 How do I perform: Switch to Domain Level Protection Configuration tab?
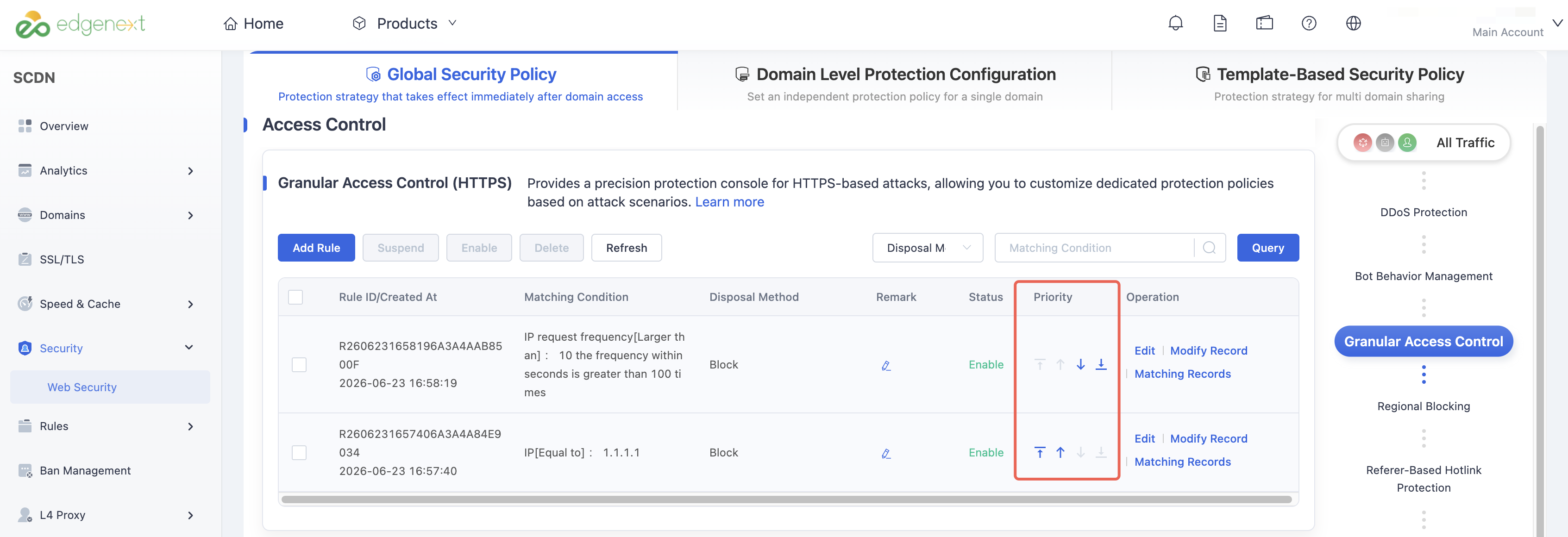(x=895, y=83)
